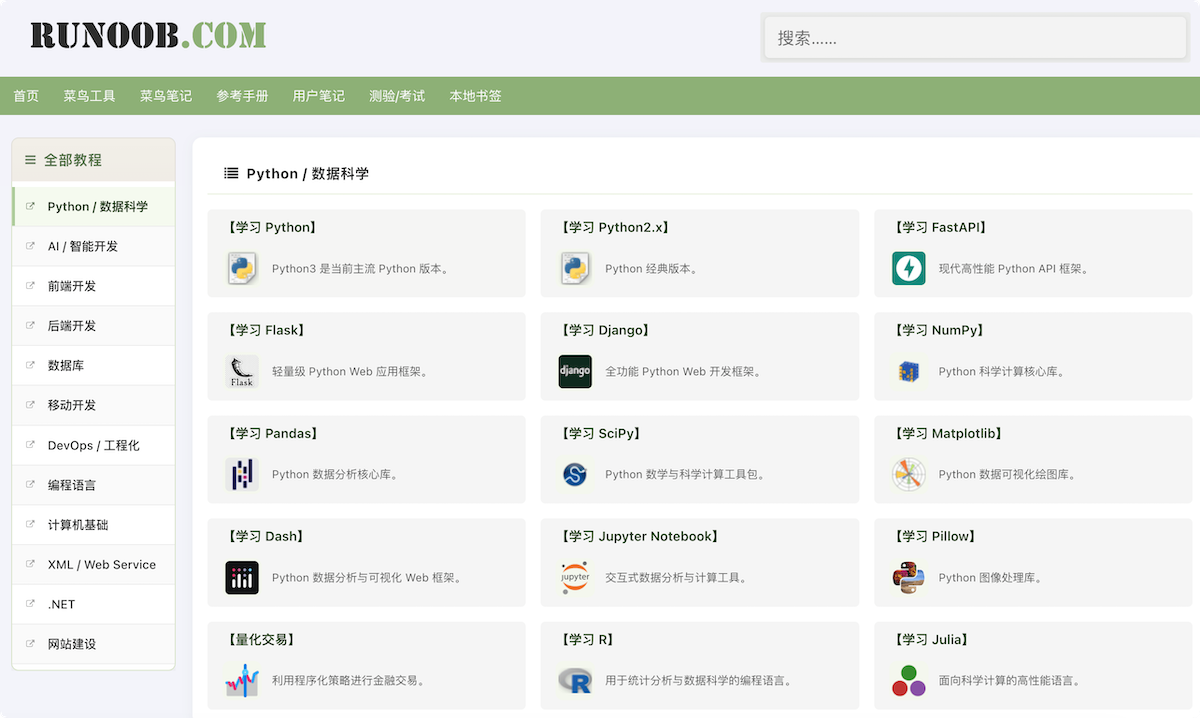This screenshot has height=718, width=1200.
Task: Open 本地书签 in the navigation bar
Action: 476,96
